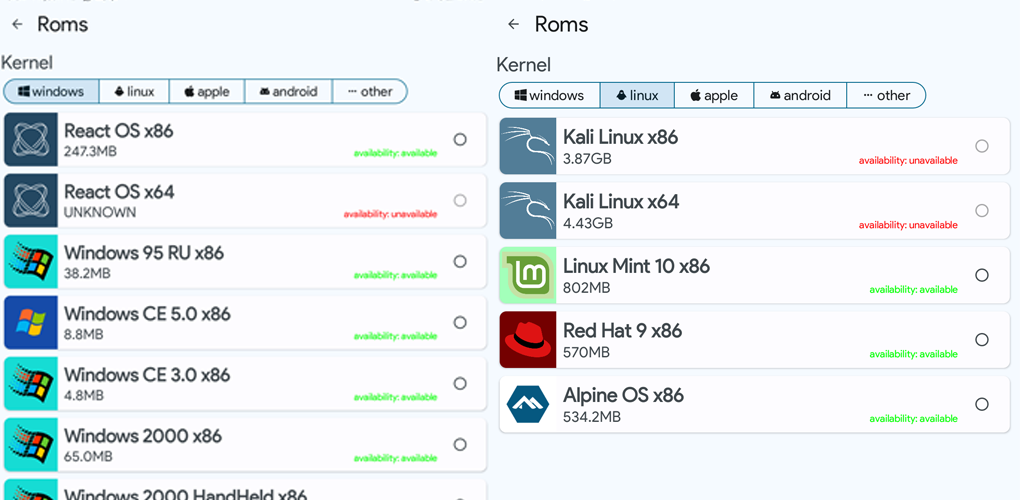Click the Windows CE 5.0 x86 logo
1020x500 pixels.
31,322
